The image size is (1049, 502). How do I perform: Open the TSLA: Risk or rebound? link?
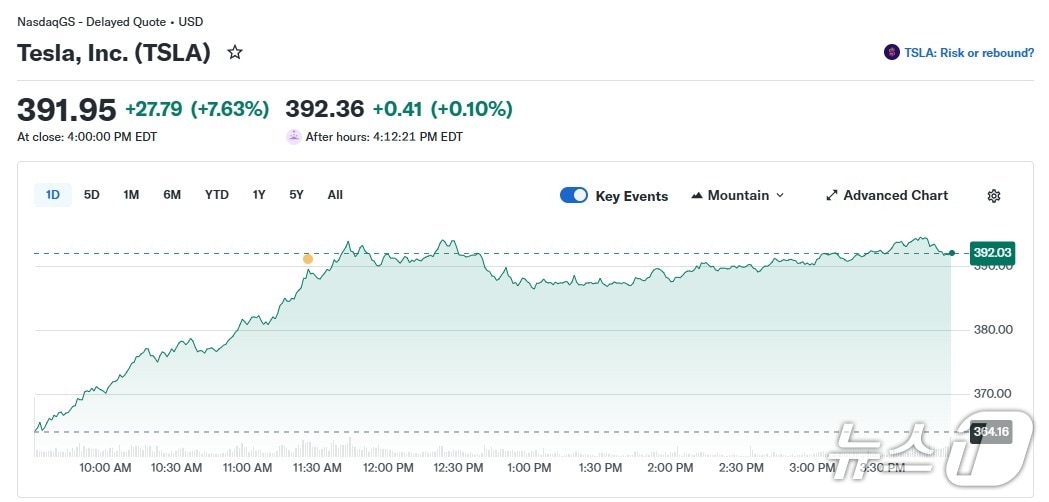pos(969,53)
